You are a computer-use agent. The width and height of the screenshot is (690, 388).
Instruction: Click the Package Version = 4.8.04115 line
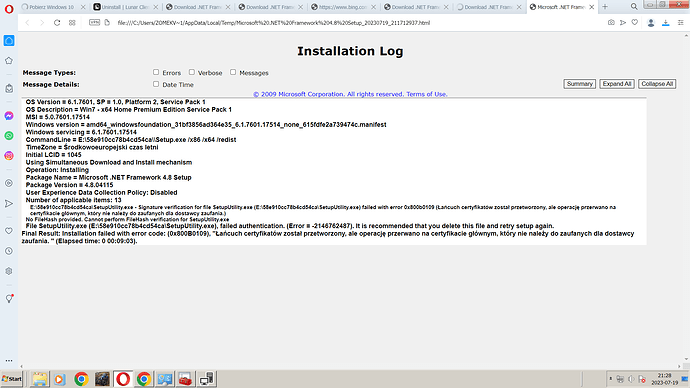pyautogui.click(x=70, y=185)
